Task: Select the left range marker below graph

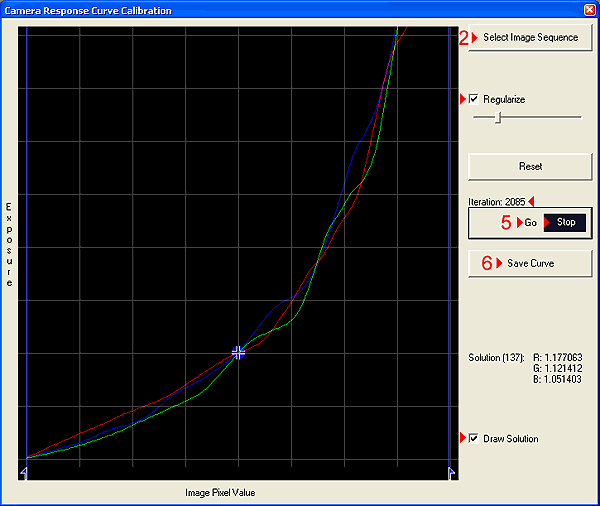Action: pos(24,470)
